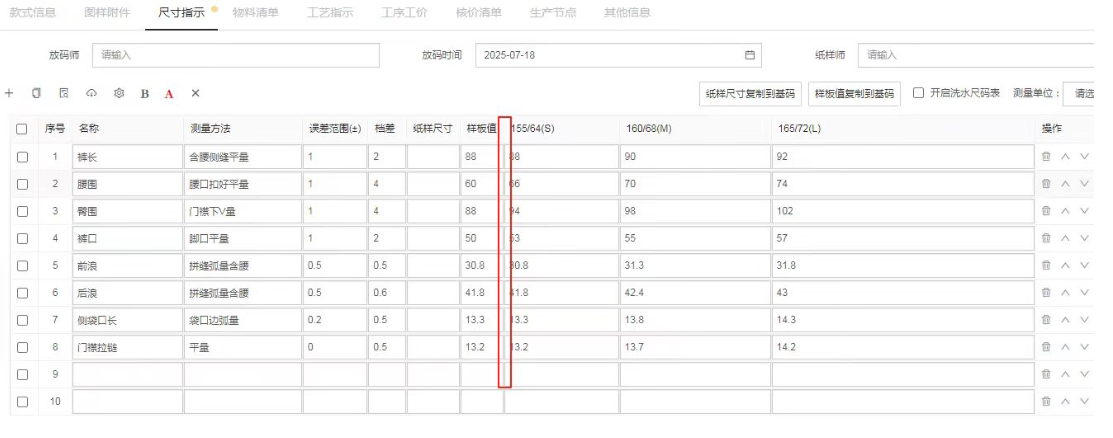The height and width of the screenshot is (438, 1113).
Task: Click the cloud upload icon in toolbar
Action: tap(91, 93)
